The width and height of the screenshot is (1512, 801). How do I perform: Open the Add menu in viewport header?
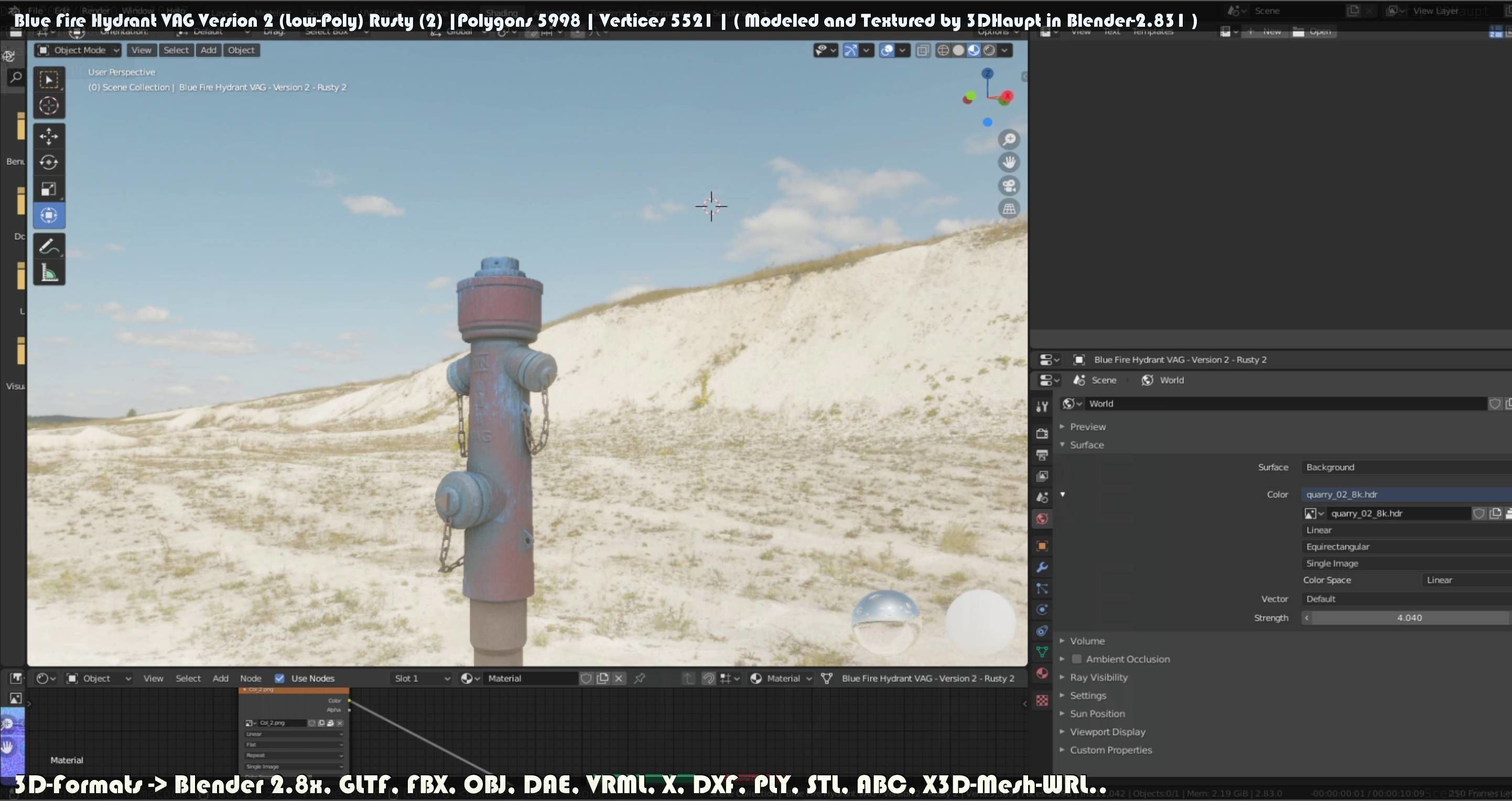(208, 50)
